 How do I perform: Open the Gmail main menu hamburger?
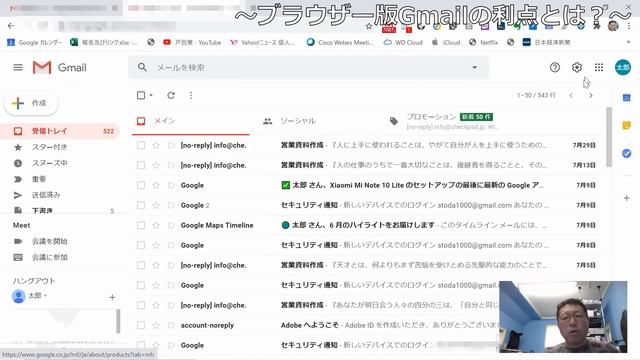pyautogui.click(x=18, y=67)
